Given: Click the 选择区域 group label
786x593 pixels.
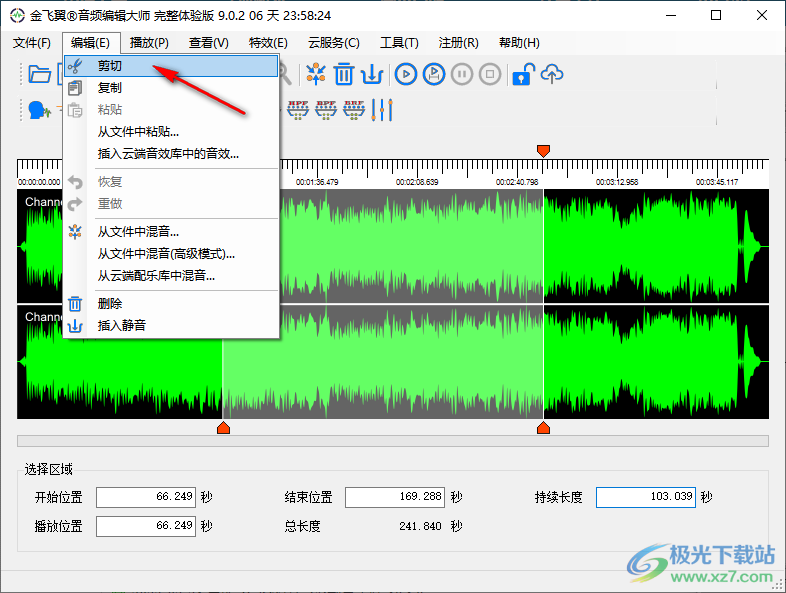Looking at the screenshot, I should coord(49,469).
